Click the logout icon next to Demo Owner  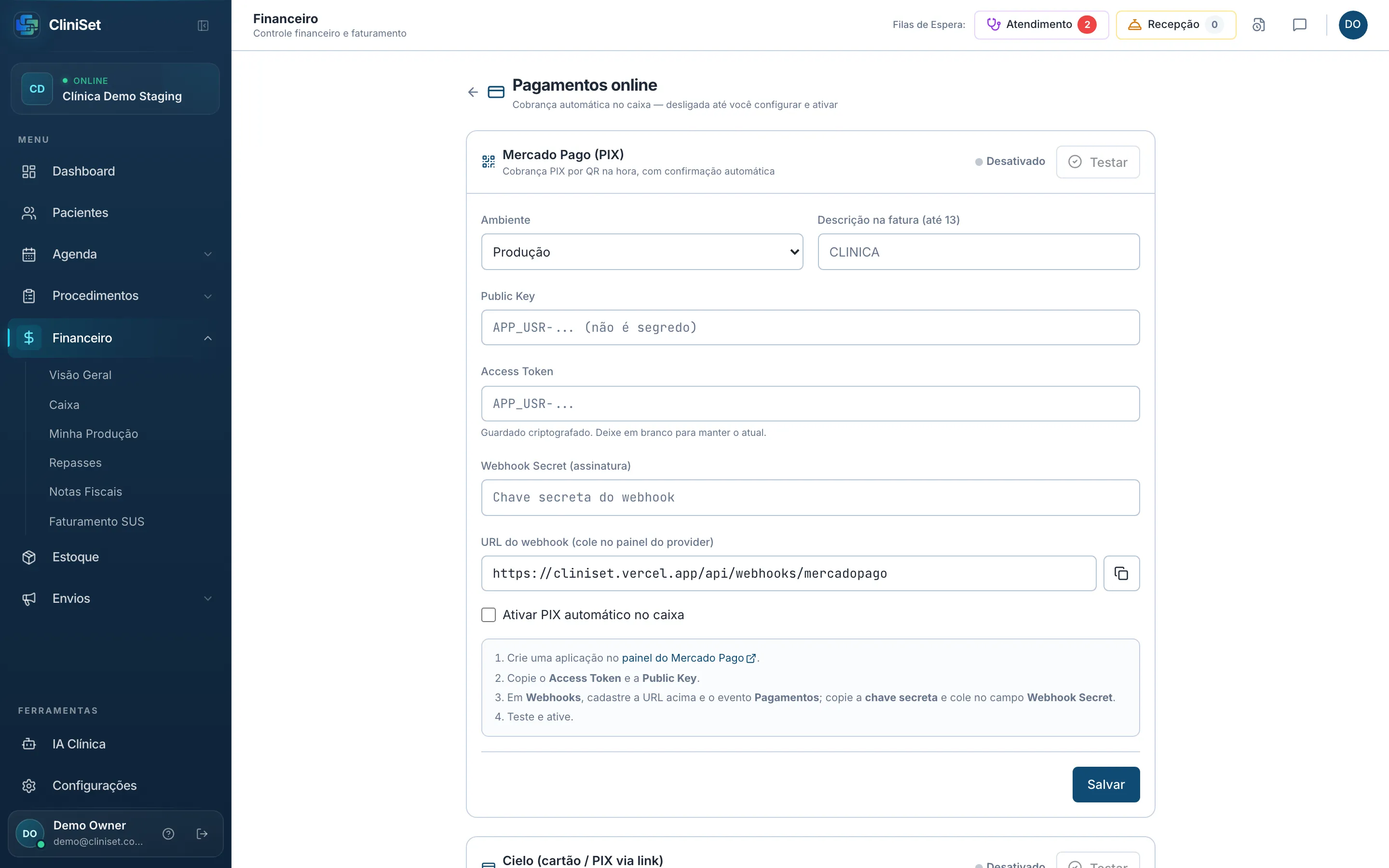click(x=202, y=834)
